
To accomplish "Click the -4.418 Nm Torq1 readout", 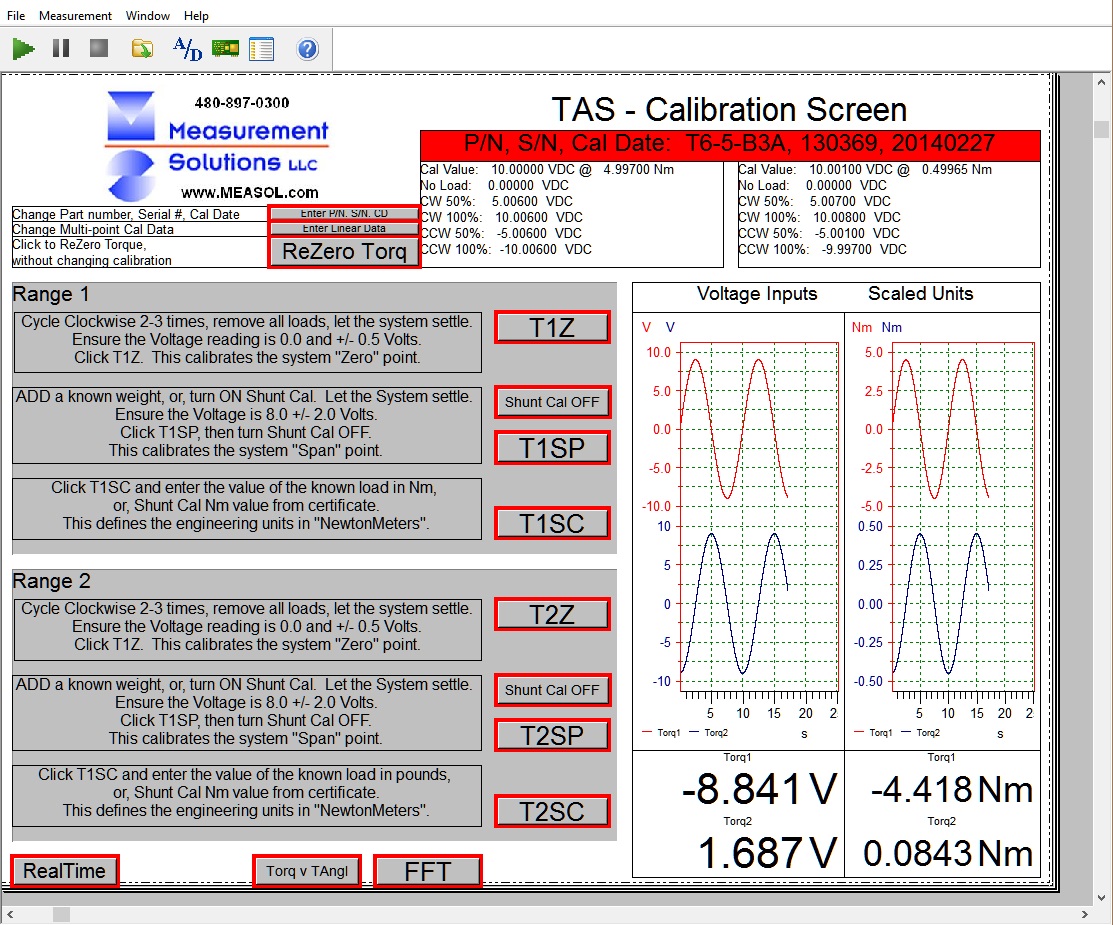I will click(951, 789).
